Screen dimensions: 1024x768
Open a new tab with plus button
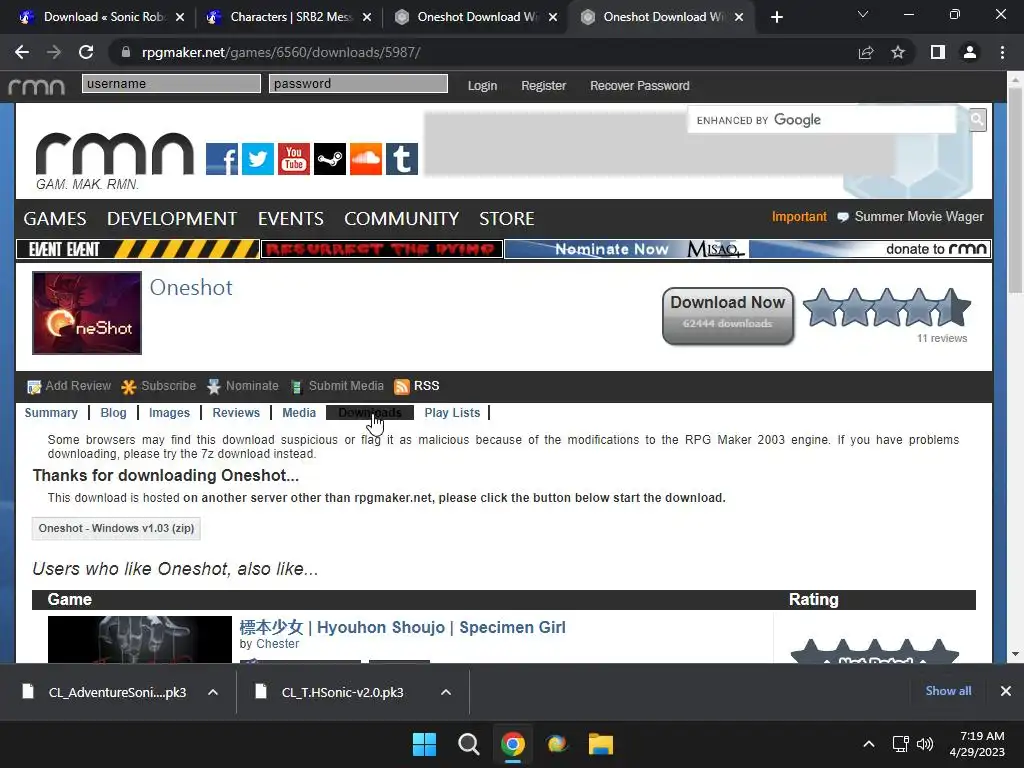(776, 17)
